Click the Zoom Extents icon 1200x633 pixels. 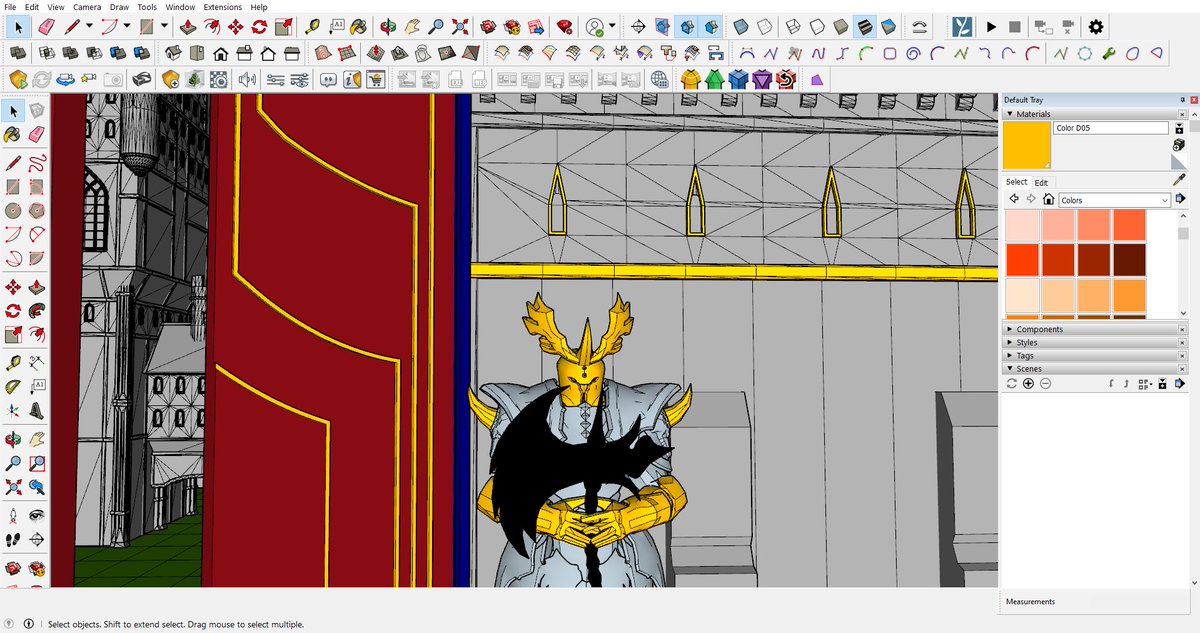tap(12, 486)
